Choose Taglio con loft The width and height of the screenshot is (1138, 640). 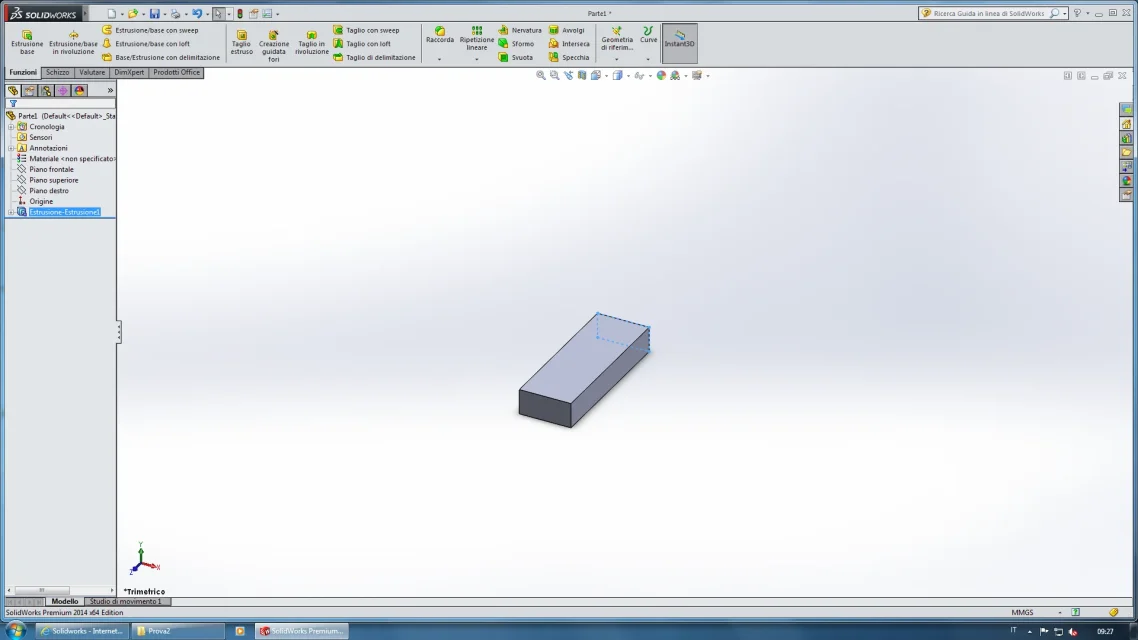(x=362, y=44)
